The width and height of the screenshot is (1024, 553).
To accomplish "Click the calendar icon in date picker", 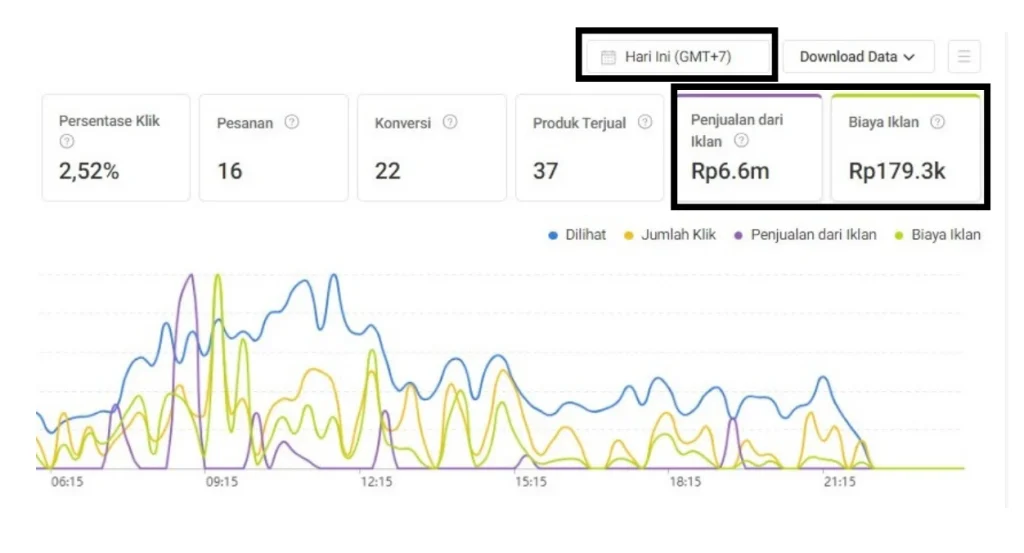I will coord(608,57).
